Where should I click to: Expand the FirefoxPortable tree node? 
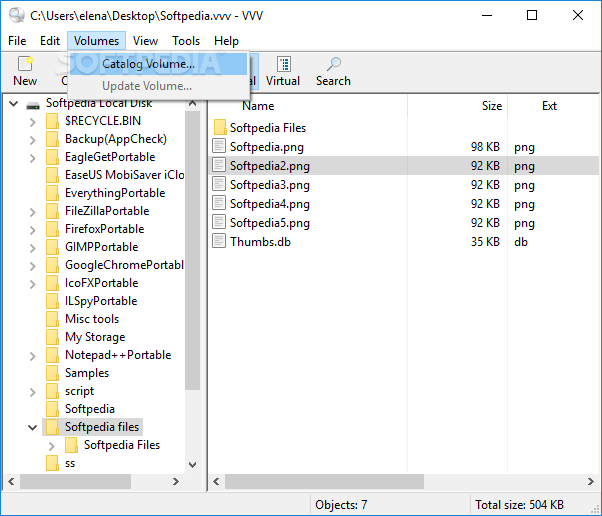(33, 230)
